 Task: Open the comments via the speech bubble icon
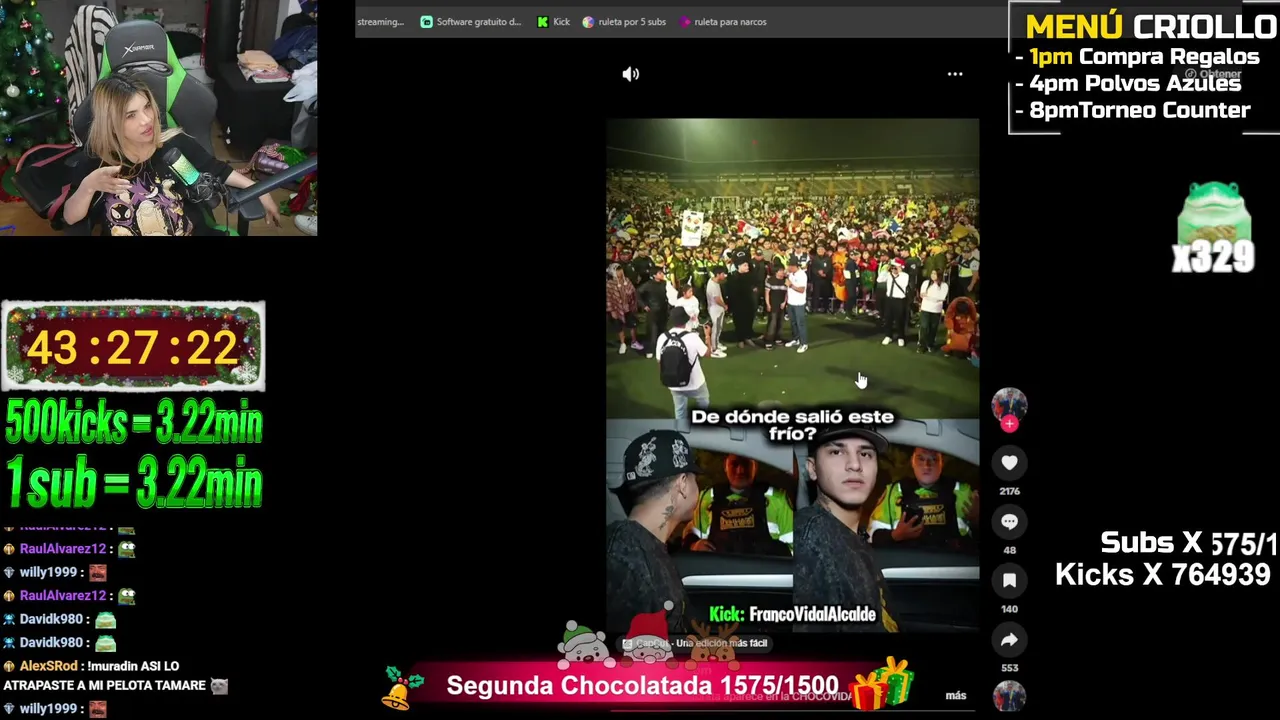point(1009,521)
